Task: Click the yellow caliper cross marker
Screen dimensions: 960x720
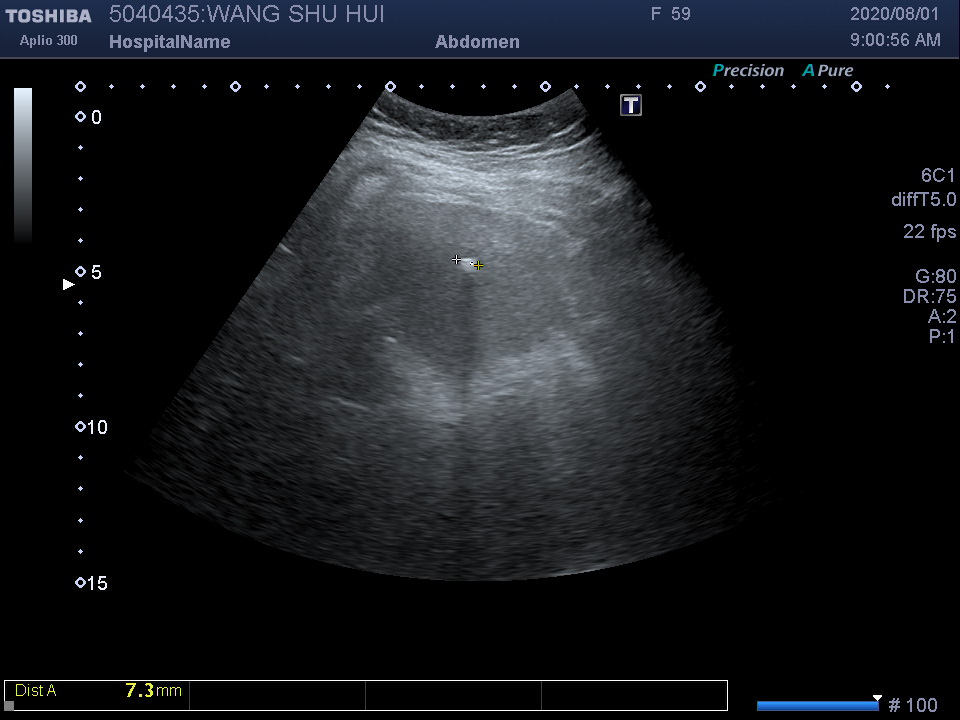Action: click(x=479, y=266)
